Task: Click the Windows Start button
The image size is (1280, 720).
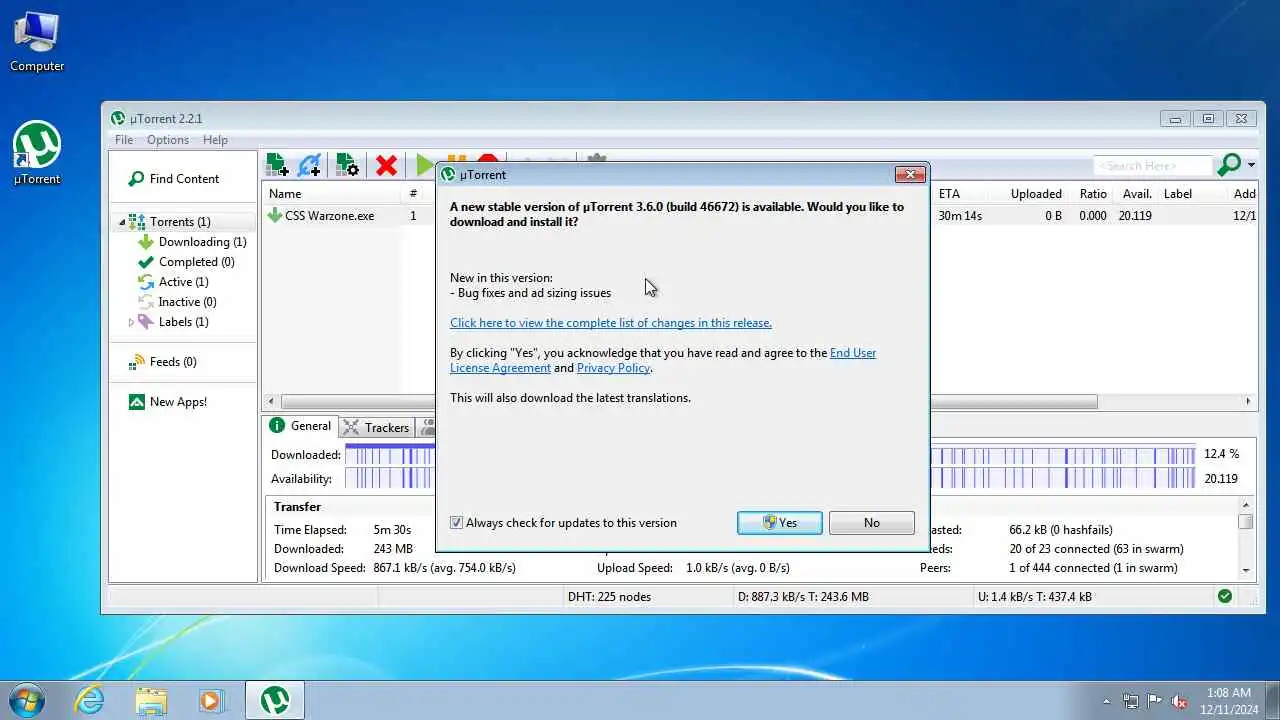Action: pyautogui.click(x=26, y=699)
